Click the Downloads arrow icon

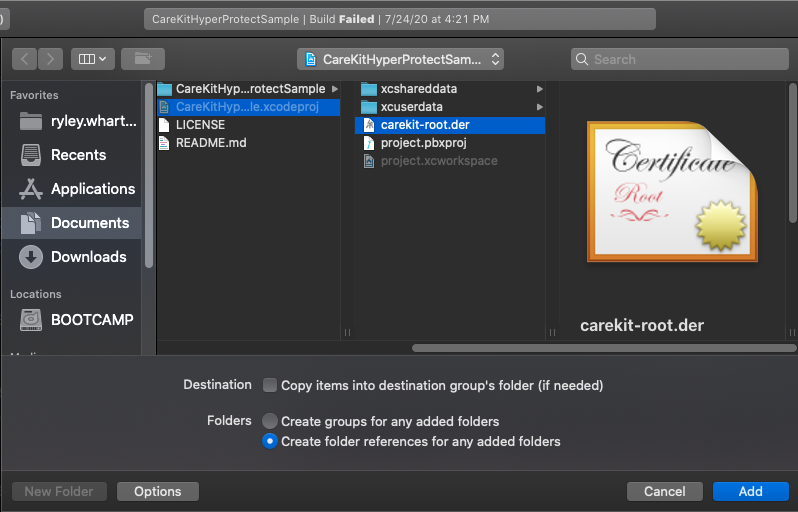point(31,257)
